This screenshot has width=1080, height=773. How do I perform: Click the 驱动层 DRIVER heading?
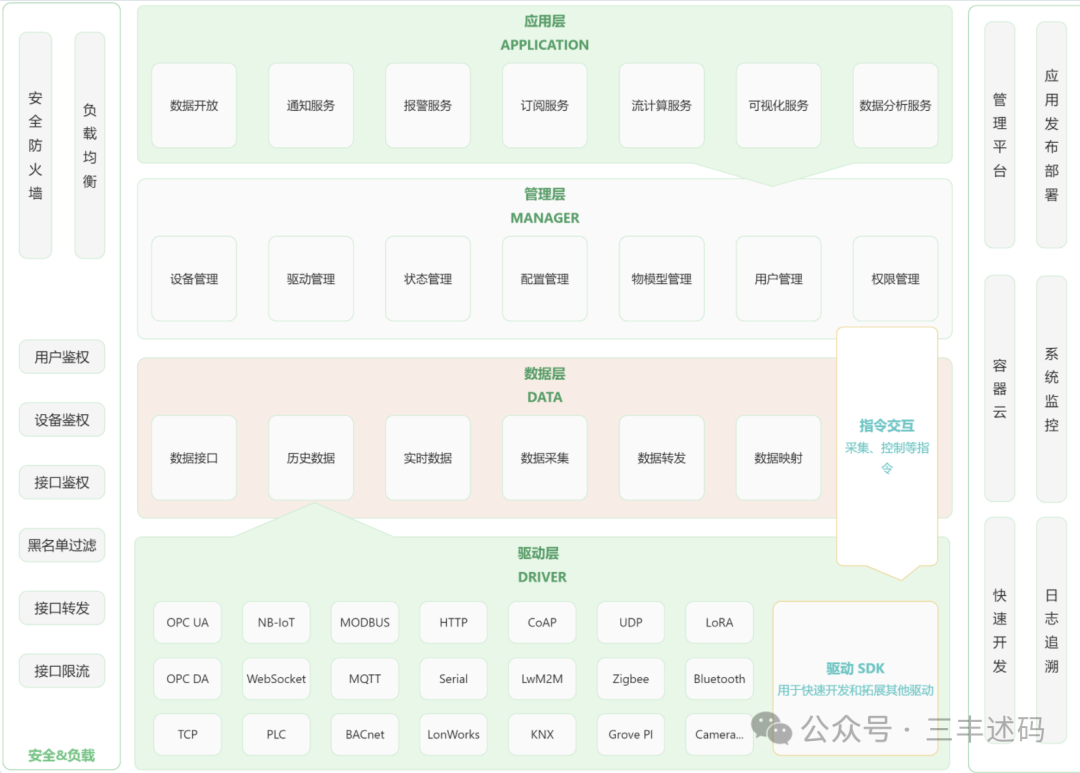click(x=542, y=565)
